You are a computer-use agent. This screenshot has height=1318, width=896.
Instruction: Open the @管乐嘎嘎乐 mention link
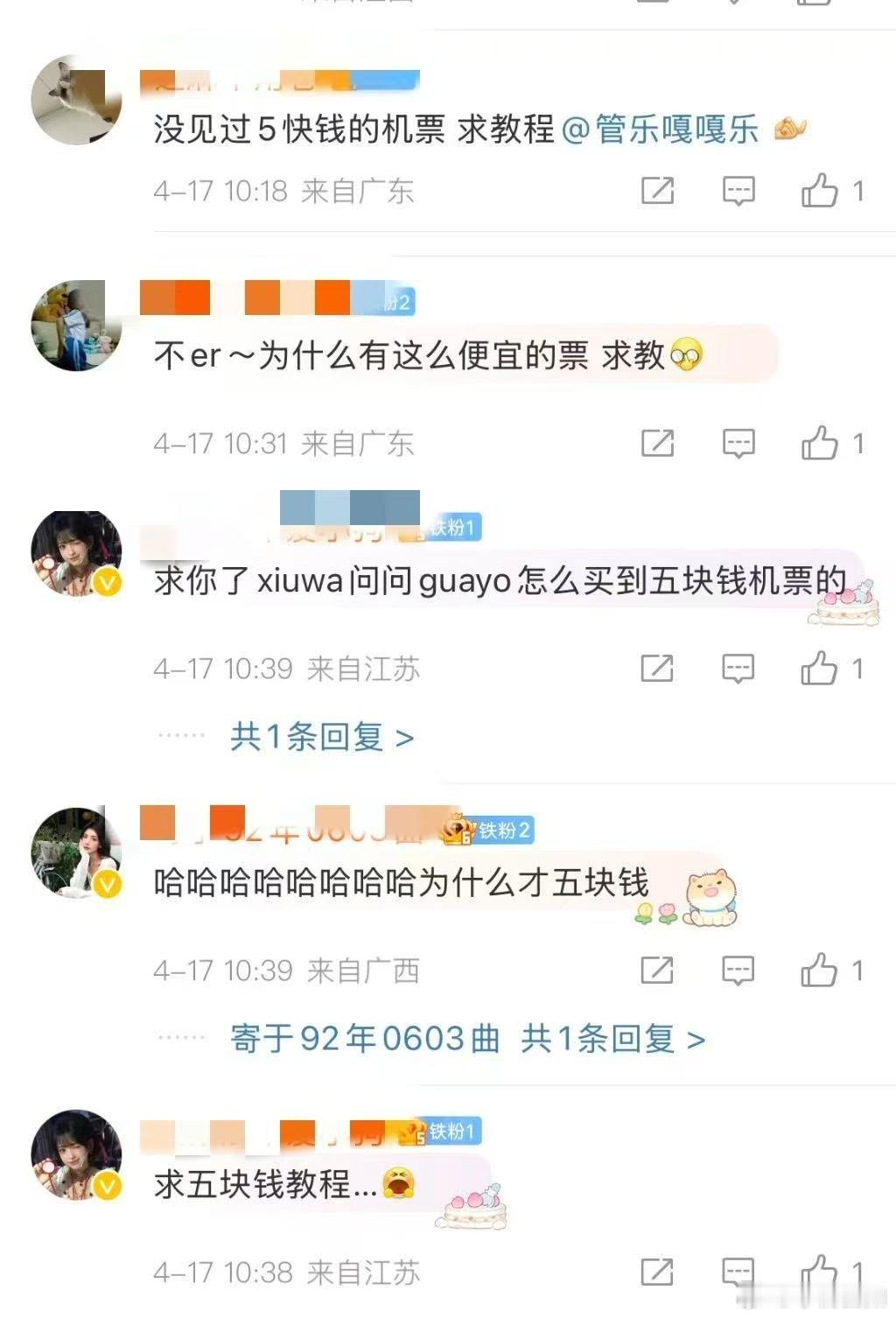(x=660, y=130)
